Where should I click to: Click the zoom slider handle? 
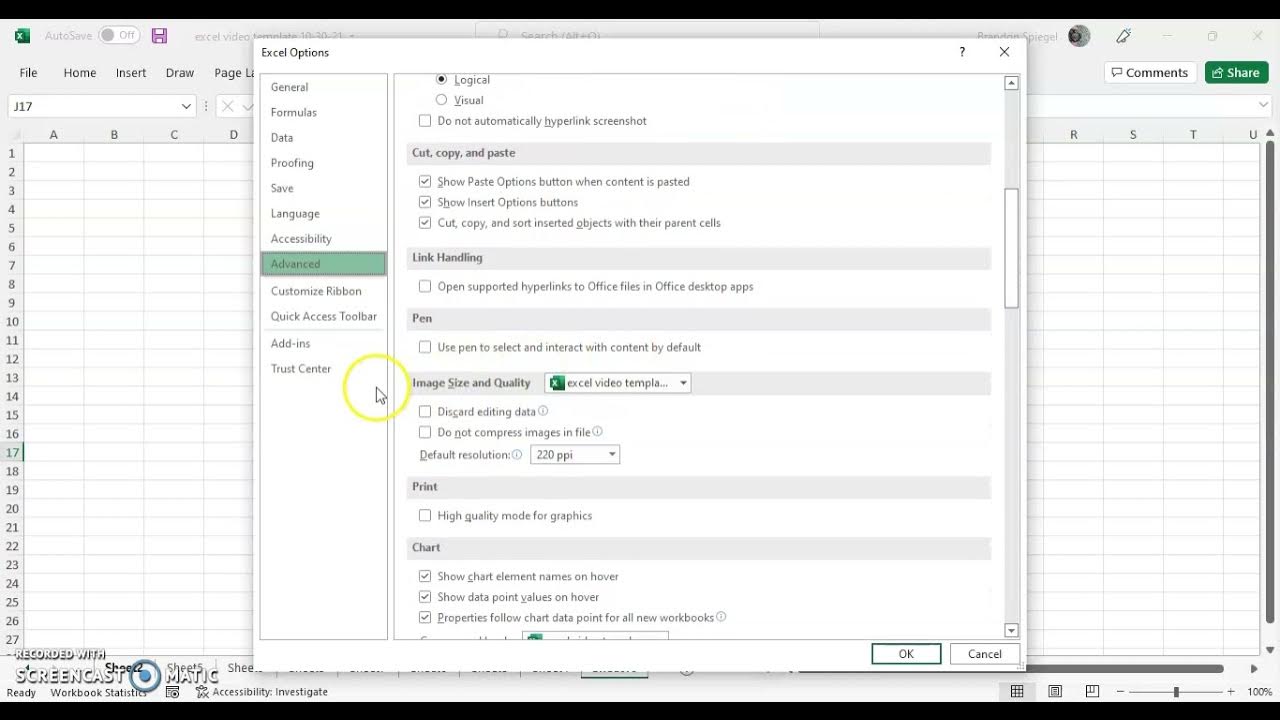pyautogui.click(x=1176, y=692)
